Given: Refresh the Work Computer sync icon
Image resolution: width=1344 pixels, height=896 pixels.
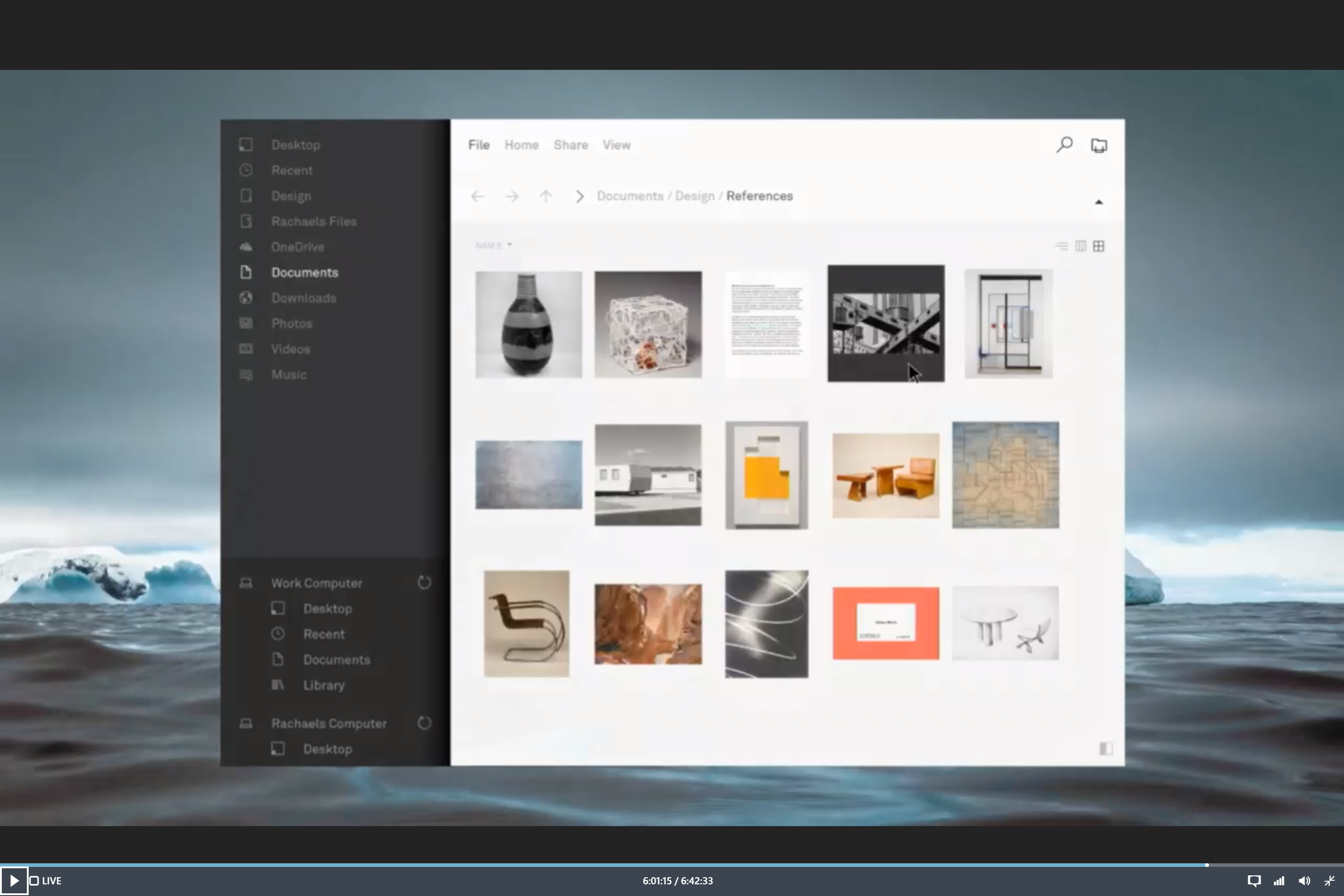Looking at the screenshot, I should pyautogui.click(x=424, y=583).
